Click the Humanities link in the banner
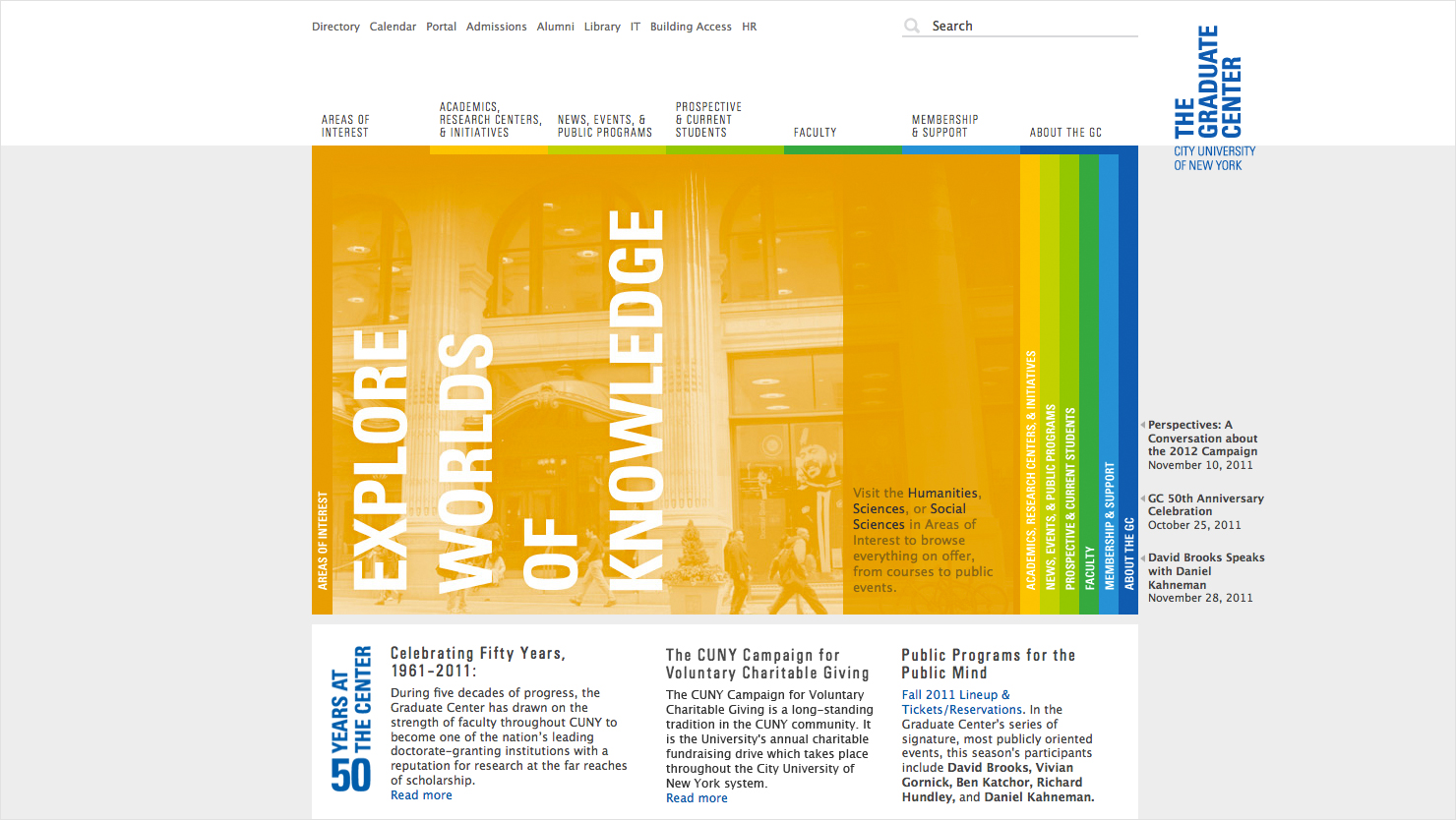Viewport: 1456px width, 820px height. pyautogui.click(x=942, y=493)
